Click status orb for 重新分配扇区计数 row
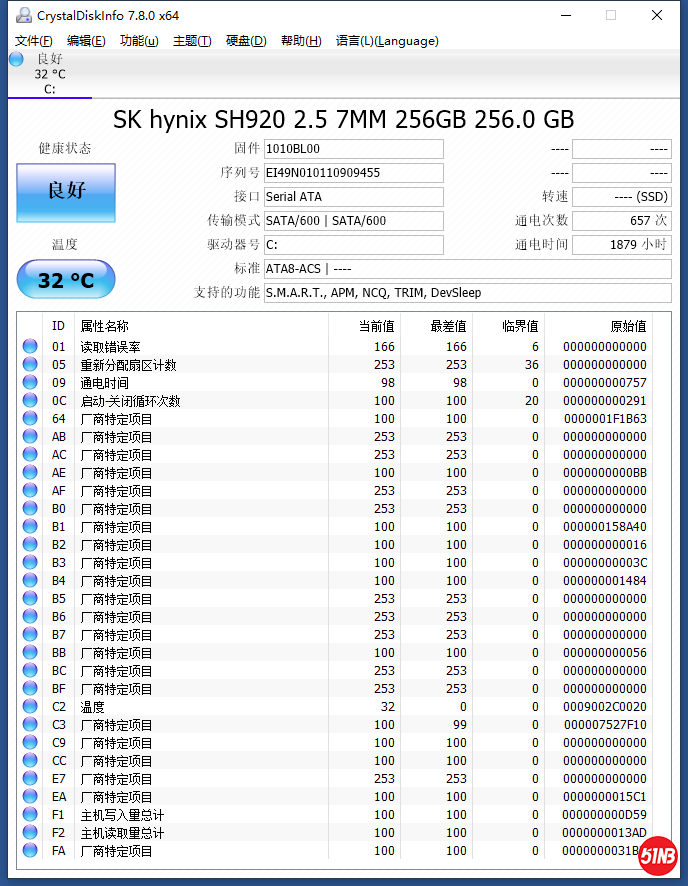The image size is (688, 886). point(30,365)
